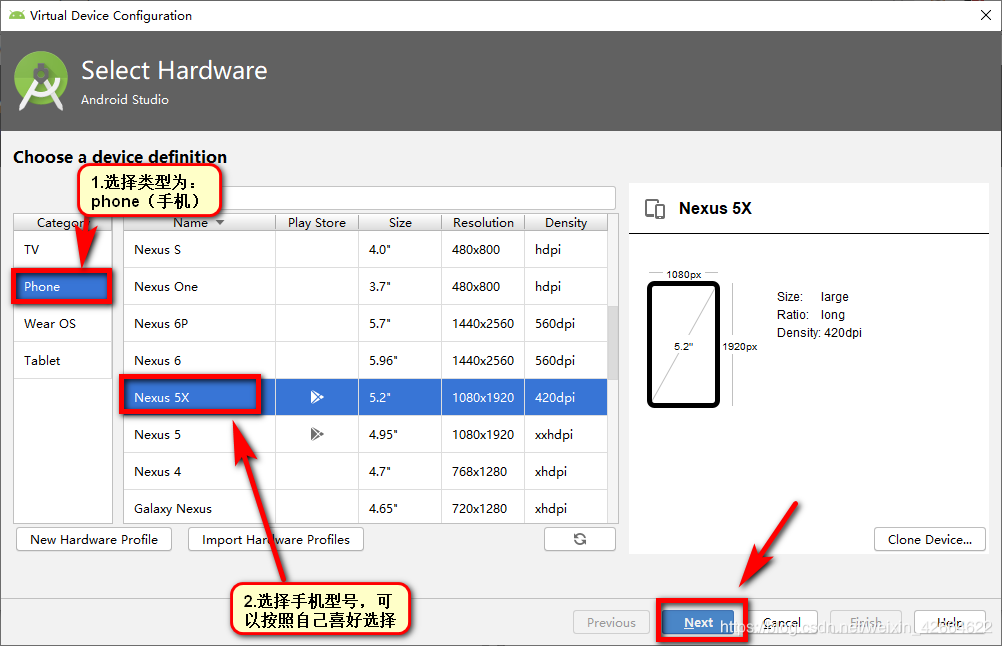Click the Play Store icon in Nexus 5 row
Image resolution: width=1002 pixels, height=646 pixels.
[x=316, y=435]
